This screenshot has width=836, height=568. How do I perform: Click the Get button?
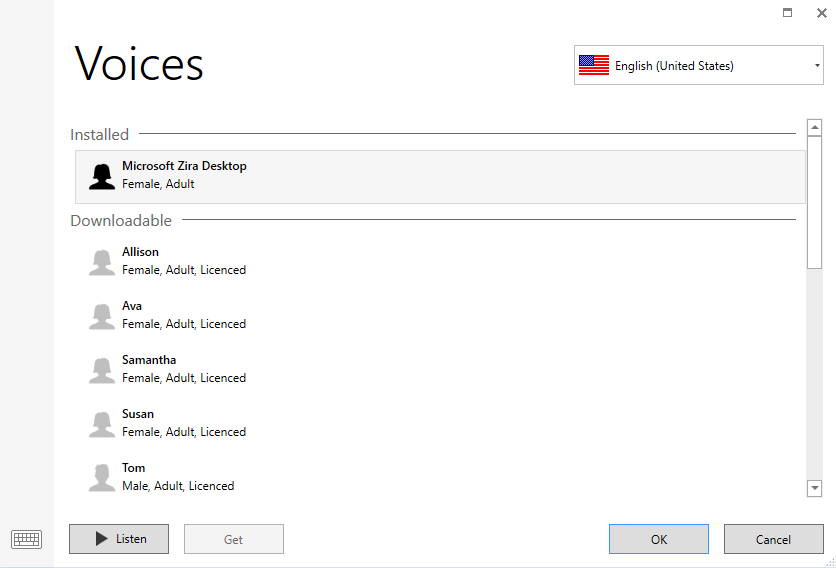click(234, 539)
